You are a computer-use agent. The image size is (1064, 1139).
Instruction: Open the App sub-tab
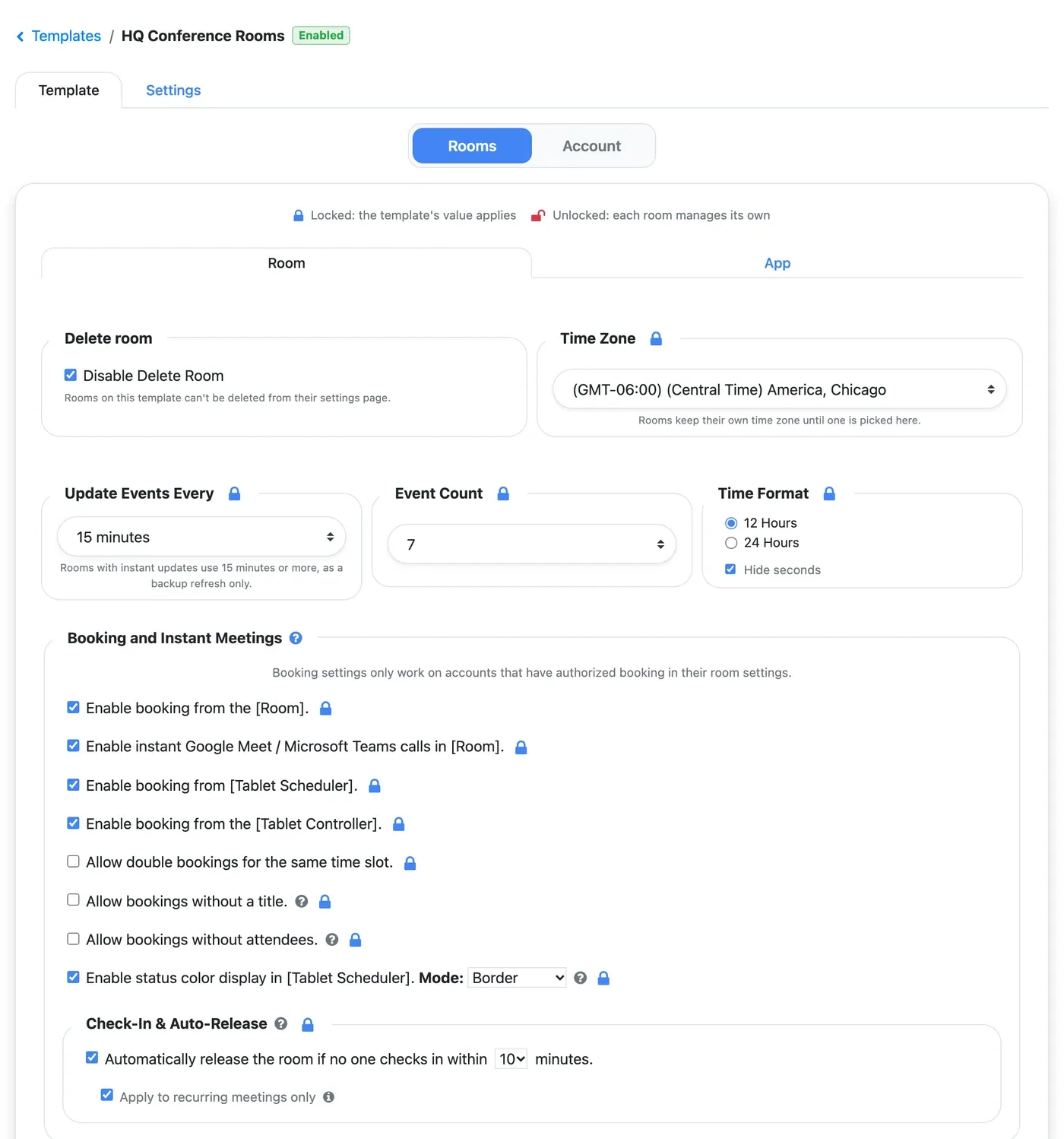coord(777,263)
